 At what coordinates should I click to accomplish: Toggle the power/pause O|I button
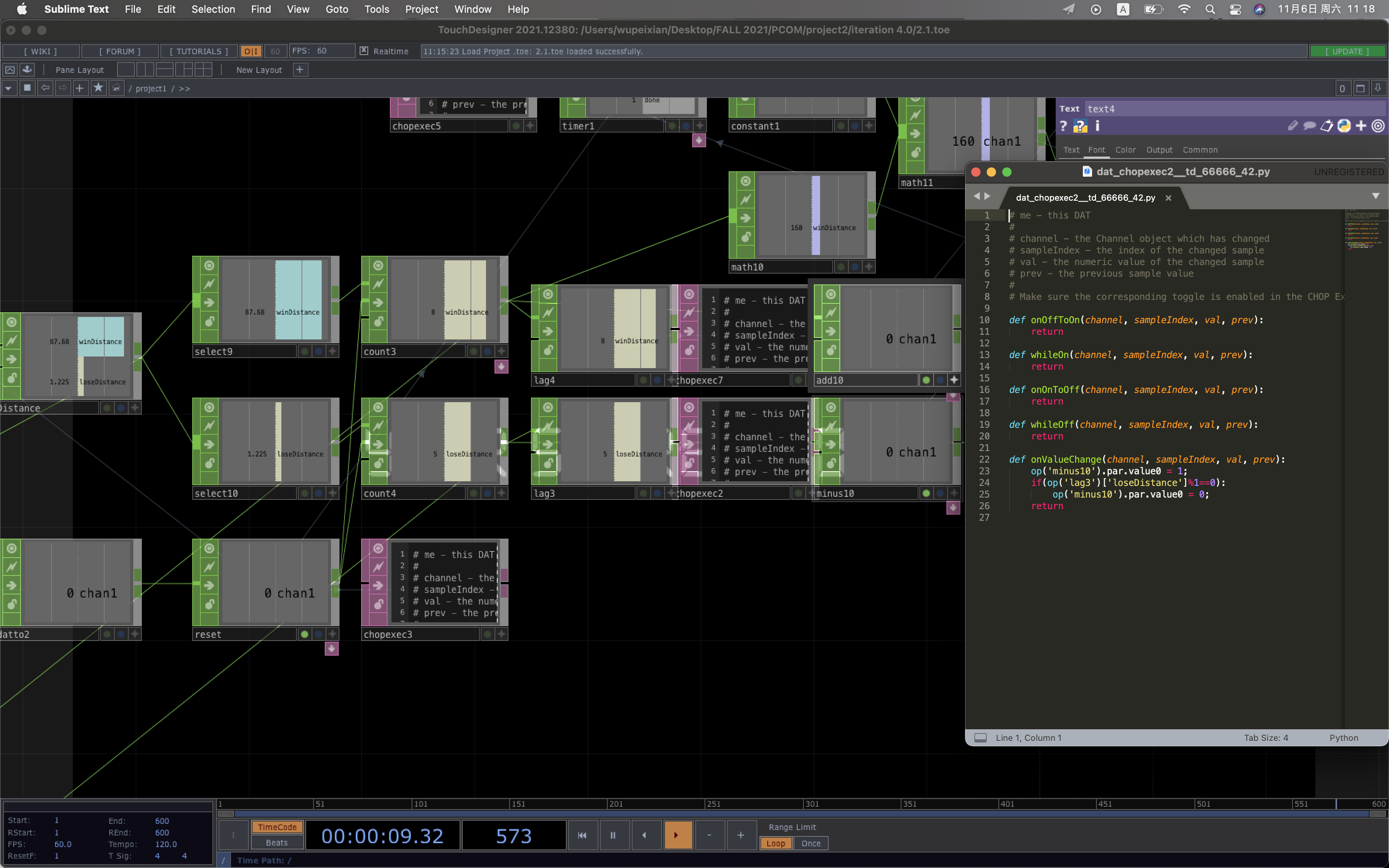pos(251,51)
